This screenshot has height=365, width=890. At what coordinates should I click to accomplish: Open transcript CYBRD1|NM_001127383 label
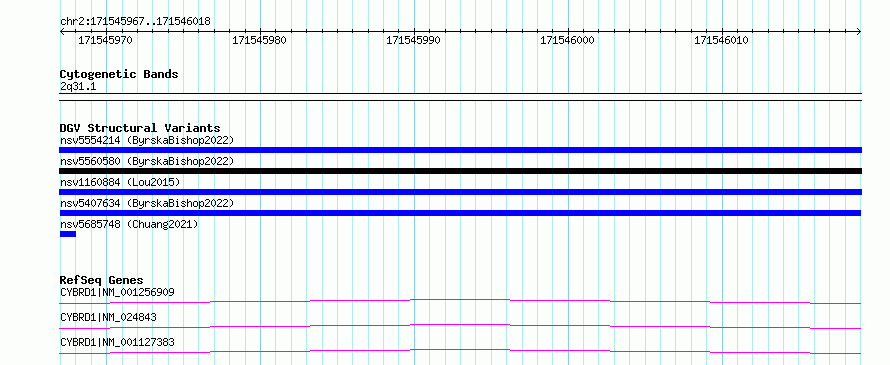117,343
